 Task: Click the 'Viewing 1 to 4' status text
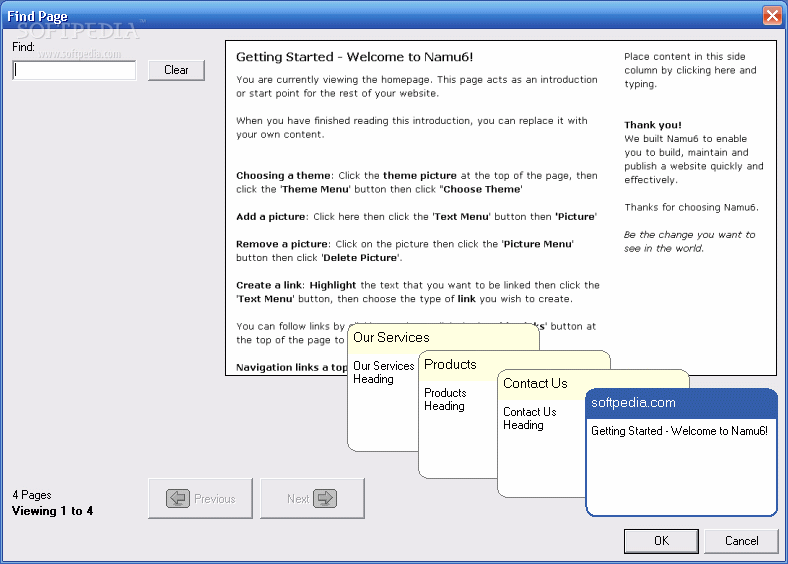click(x=52, y=511)
